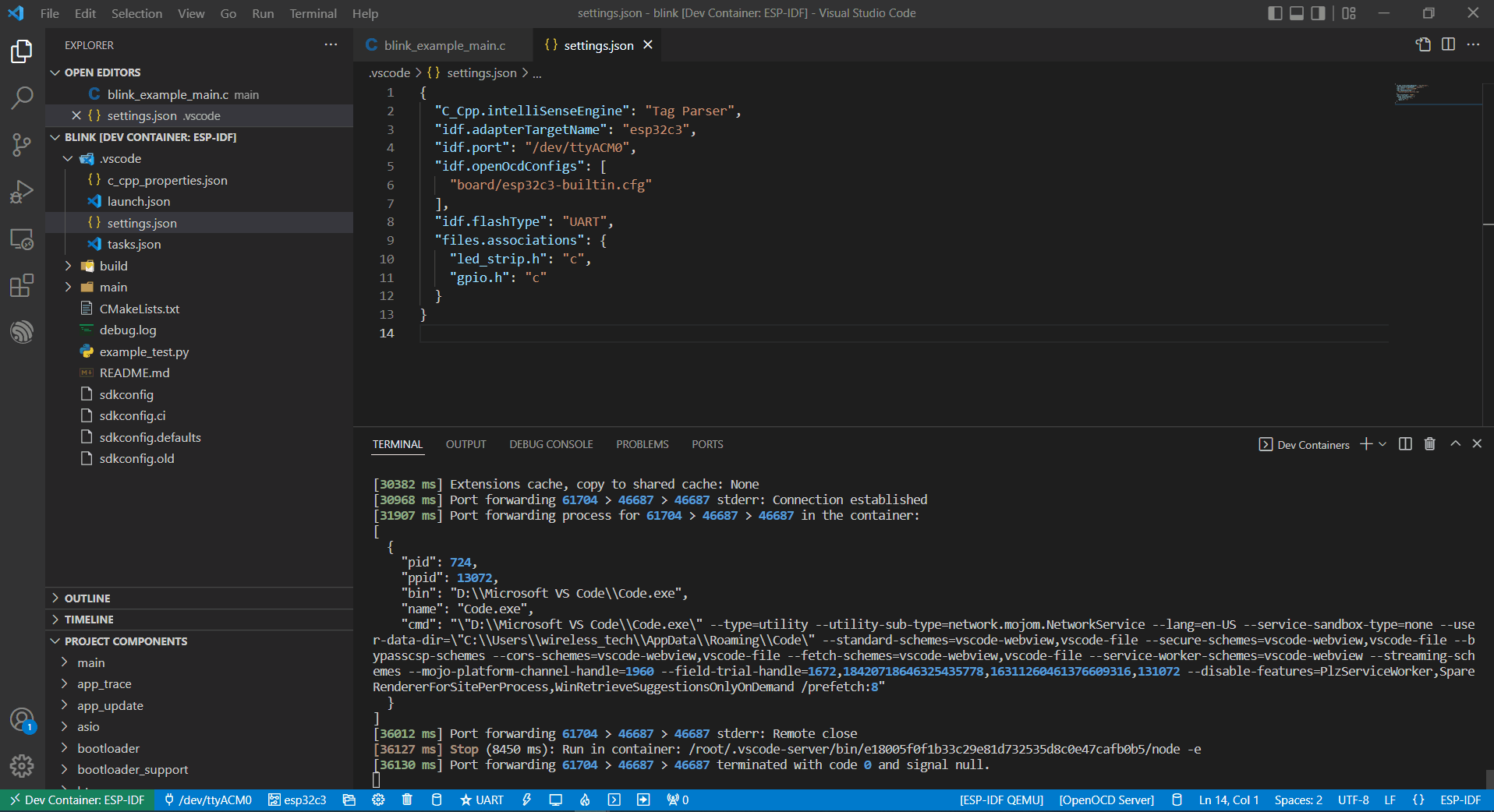The width and height of the screenshot is (1494, 812).
Task: Click the editor minimap preview
Action: point(1411,93)
